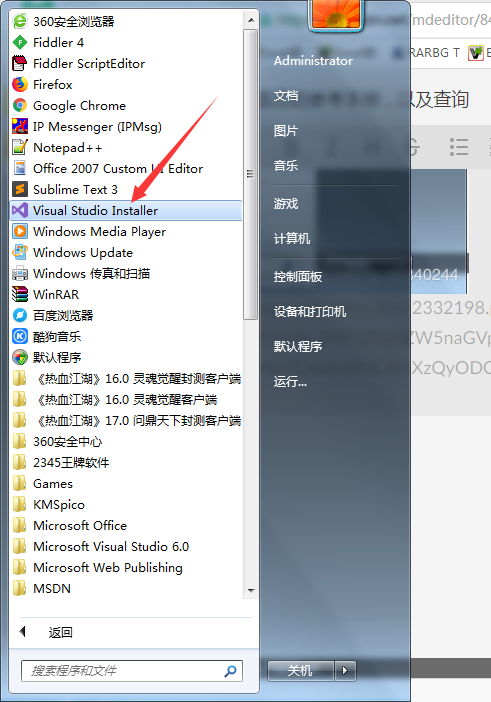Click the 关机 shutdown button
The width and height of the screenshot is (491, 702).
(301, 671)
